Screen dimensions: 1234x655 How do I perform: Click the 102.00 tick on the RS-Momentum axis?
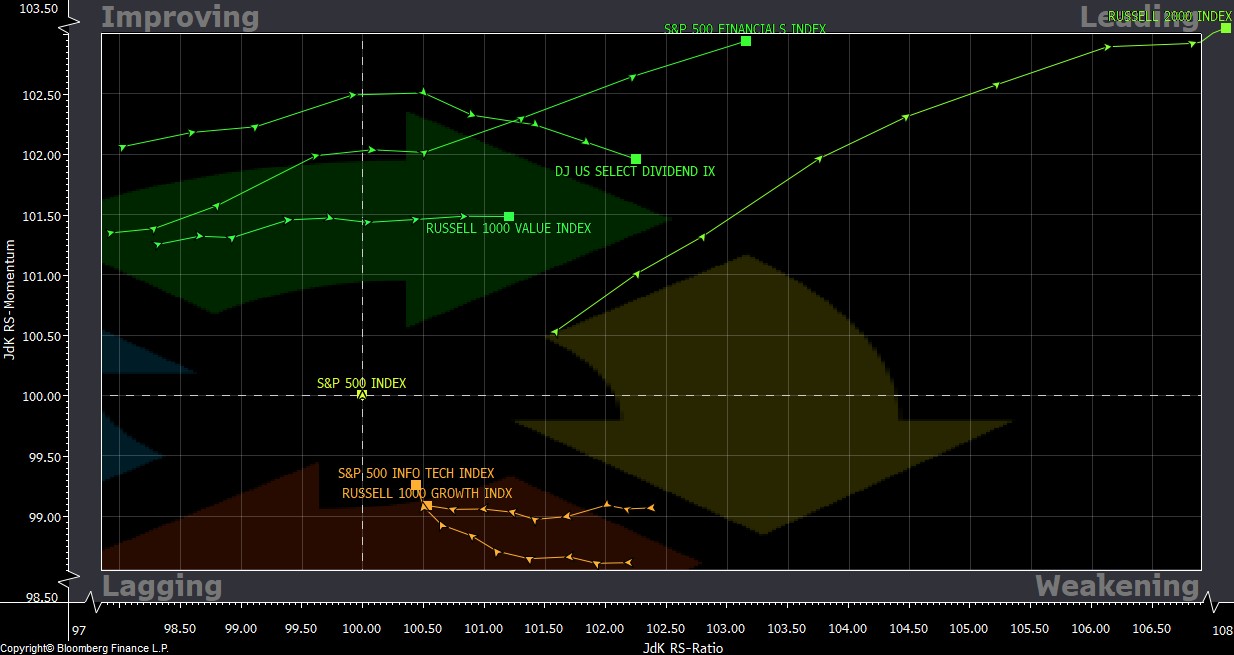[41, 156]
